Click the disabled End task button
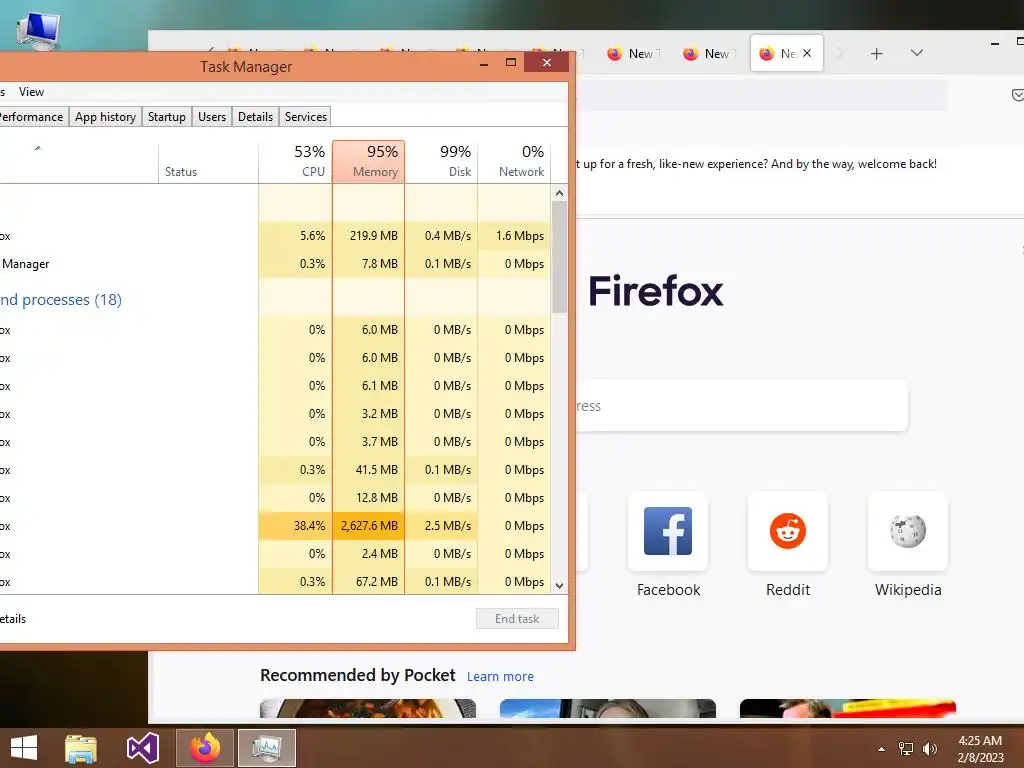Screen dimensions: 1024x768 click(x=517, y=618)
